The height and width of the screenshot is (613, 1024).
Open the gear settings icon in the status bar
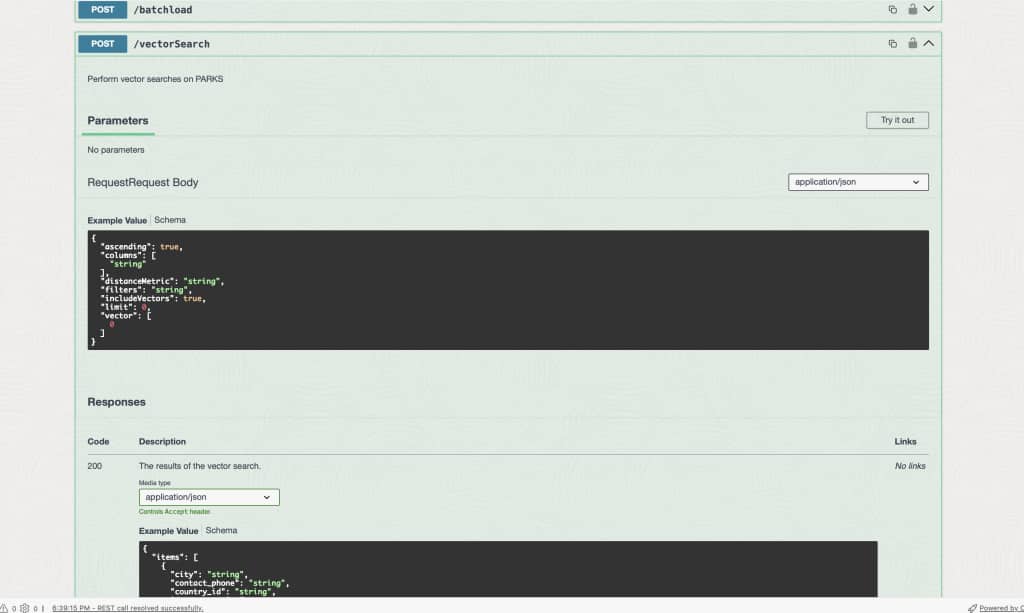tap(24, 607)
